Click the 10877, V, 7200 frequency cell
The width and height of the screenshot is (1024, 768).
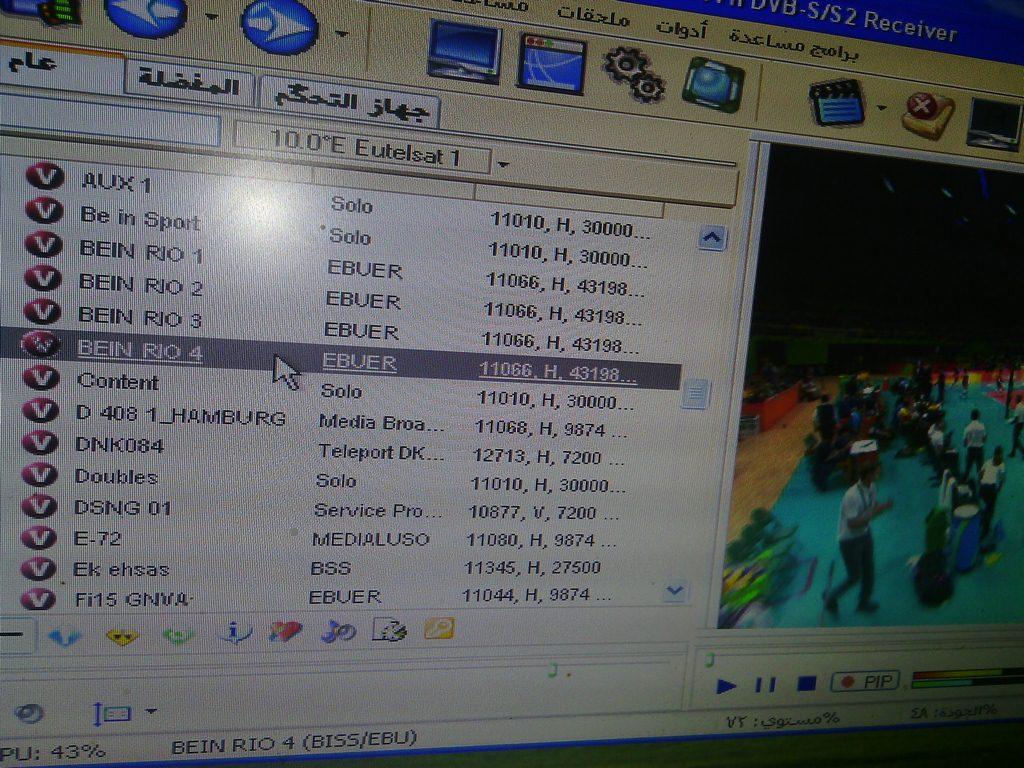click(x=543, y=513)
